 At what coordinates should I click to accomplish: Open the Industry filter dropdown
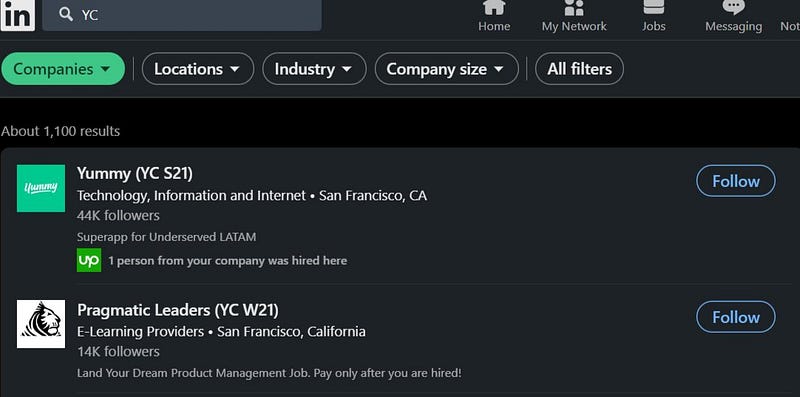coord(314,69)
